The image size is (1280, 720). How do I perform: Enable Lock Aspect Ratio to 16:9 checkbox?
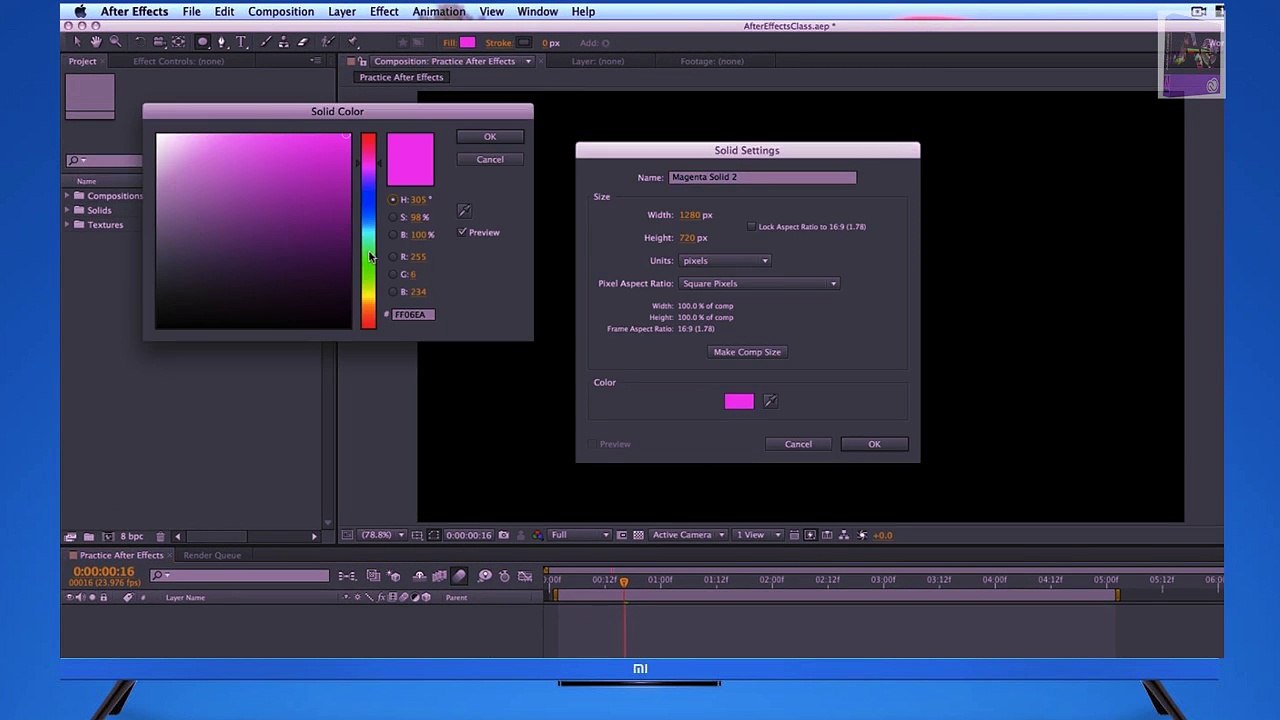tap(751, 226)
